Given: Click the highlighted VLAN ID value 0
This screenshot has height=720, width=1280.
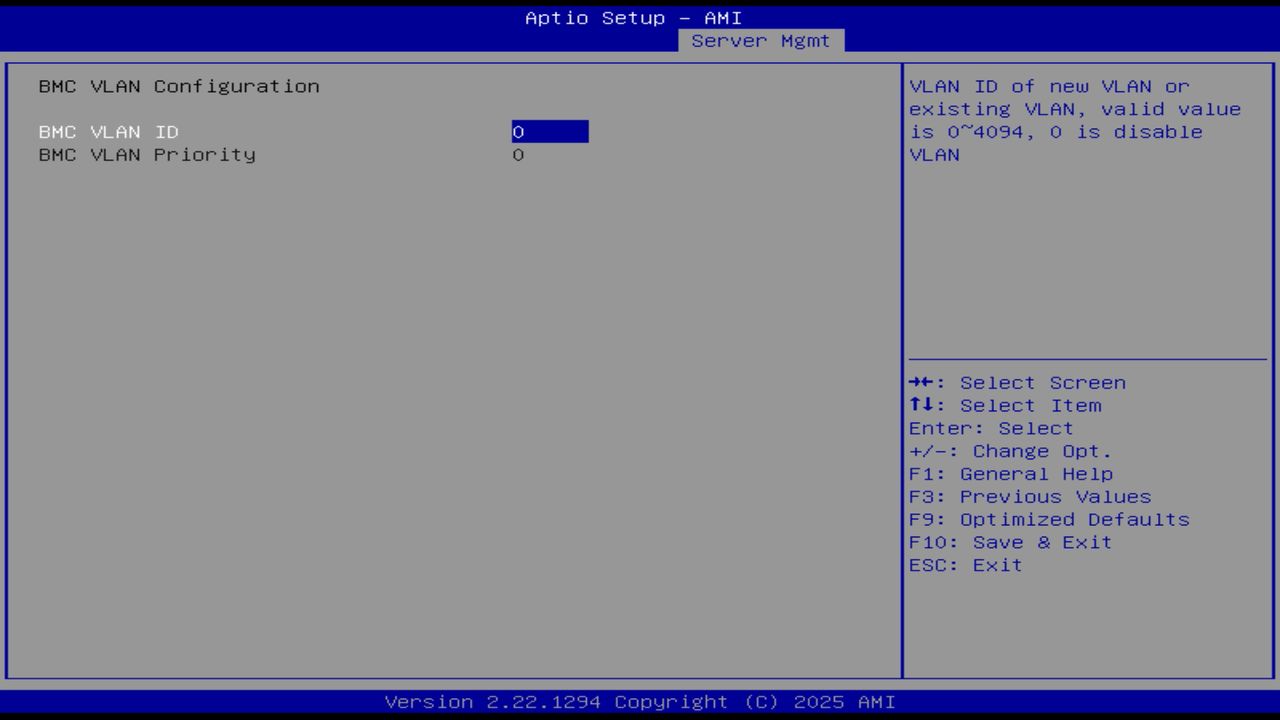Looking at the screenshot, I should tap(518, 131).
